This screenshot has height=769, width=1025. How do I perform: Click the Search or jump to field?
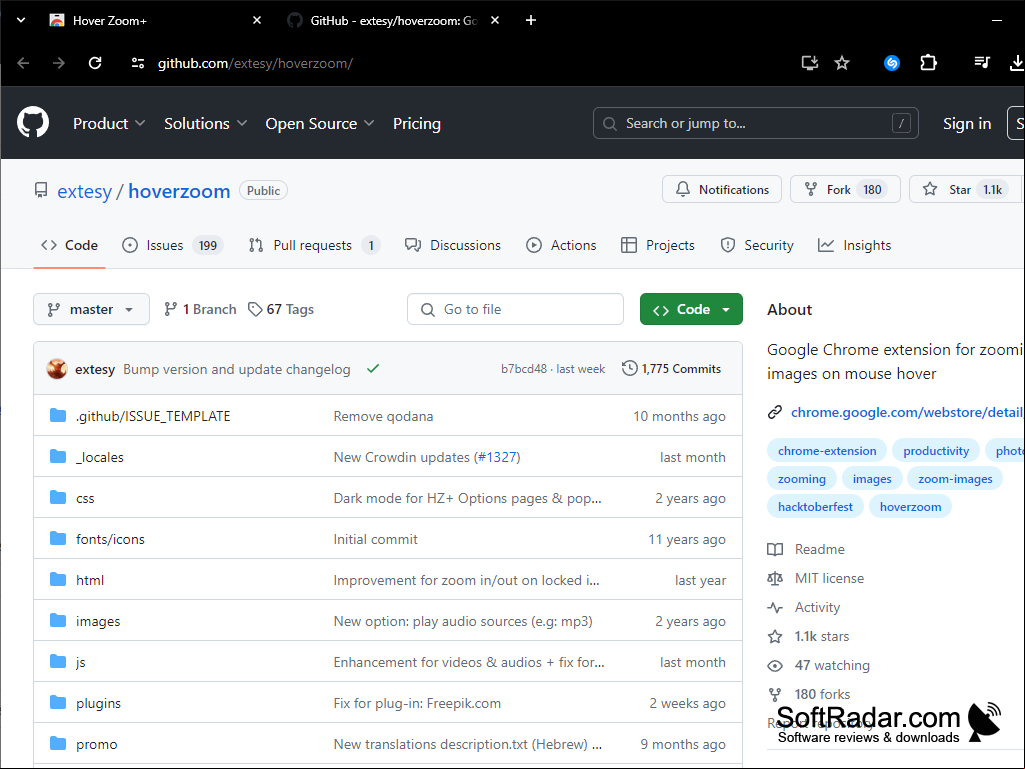(x=756, y=123)
